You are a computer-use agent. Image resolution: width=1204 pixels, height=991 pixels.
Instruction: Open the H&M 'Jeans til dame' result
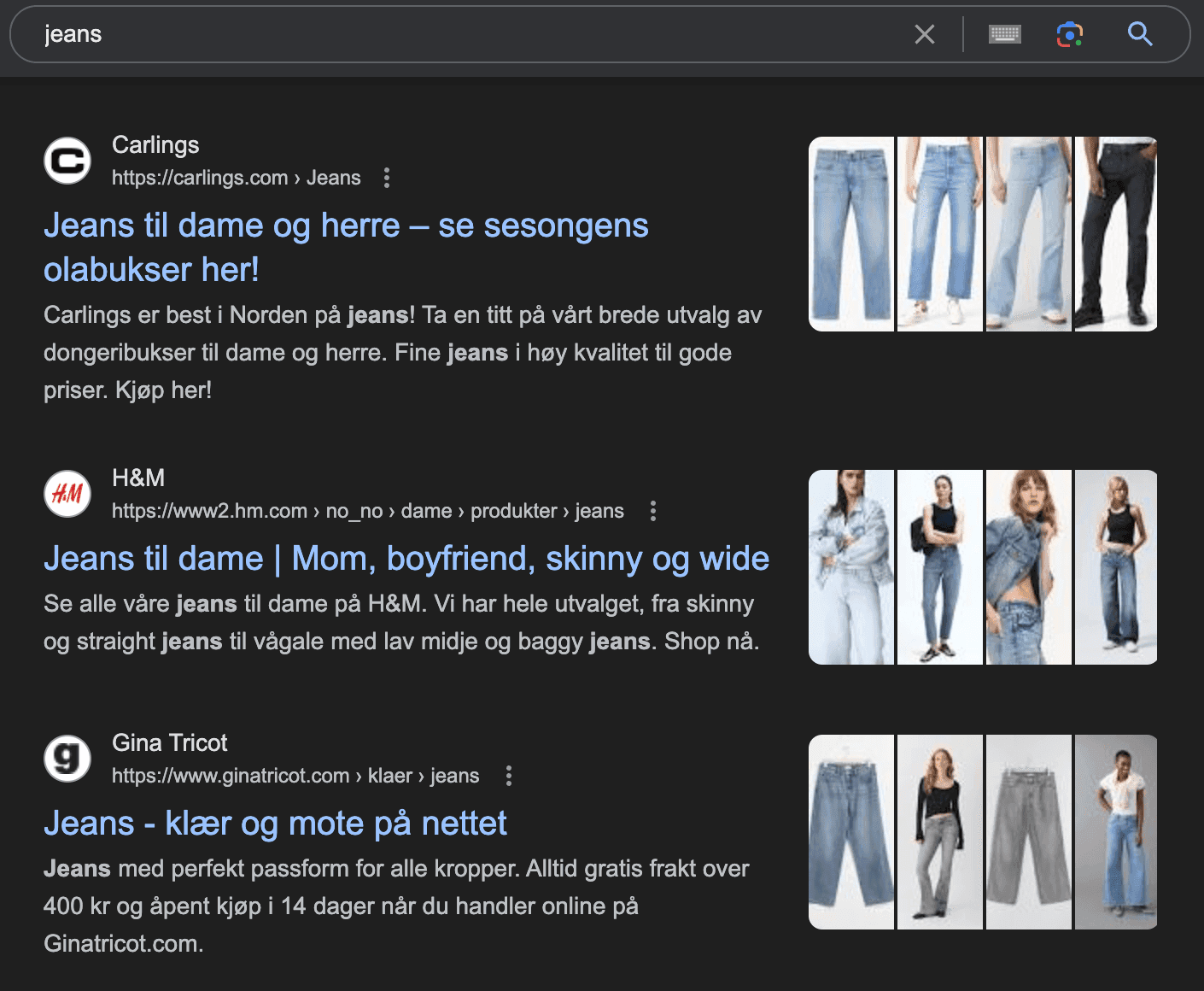pyautogui.click(x=406, y=558)
